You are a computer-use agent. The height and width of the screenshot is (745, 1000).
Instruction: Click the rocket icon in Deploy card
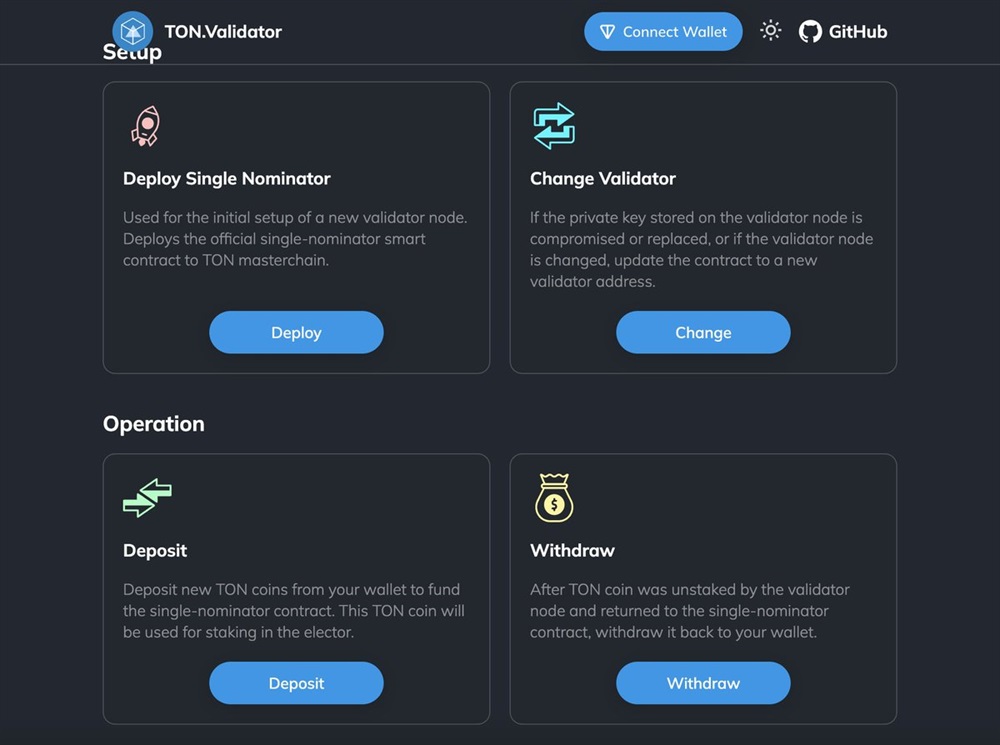pyautogui.click(x=145, y=127)
